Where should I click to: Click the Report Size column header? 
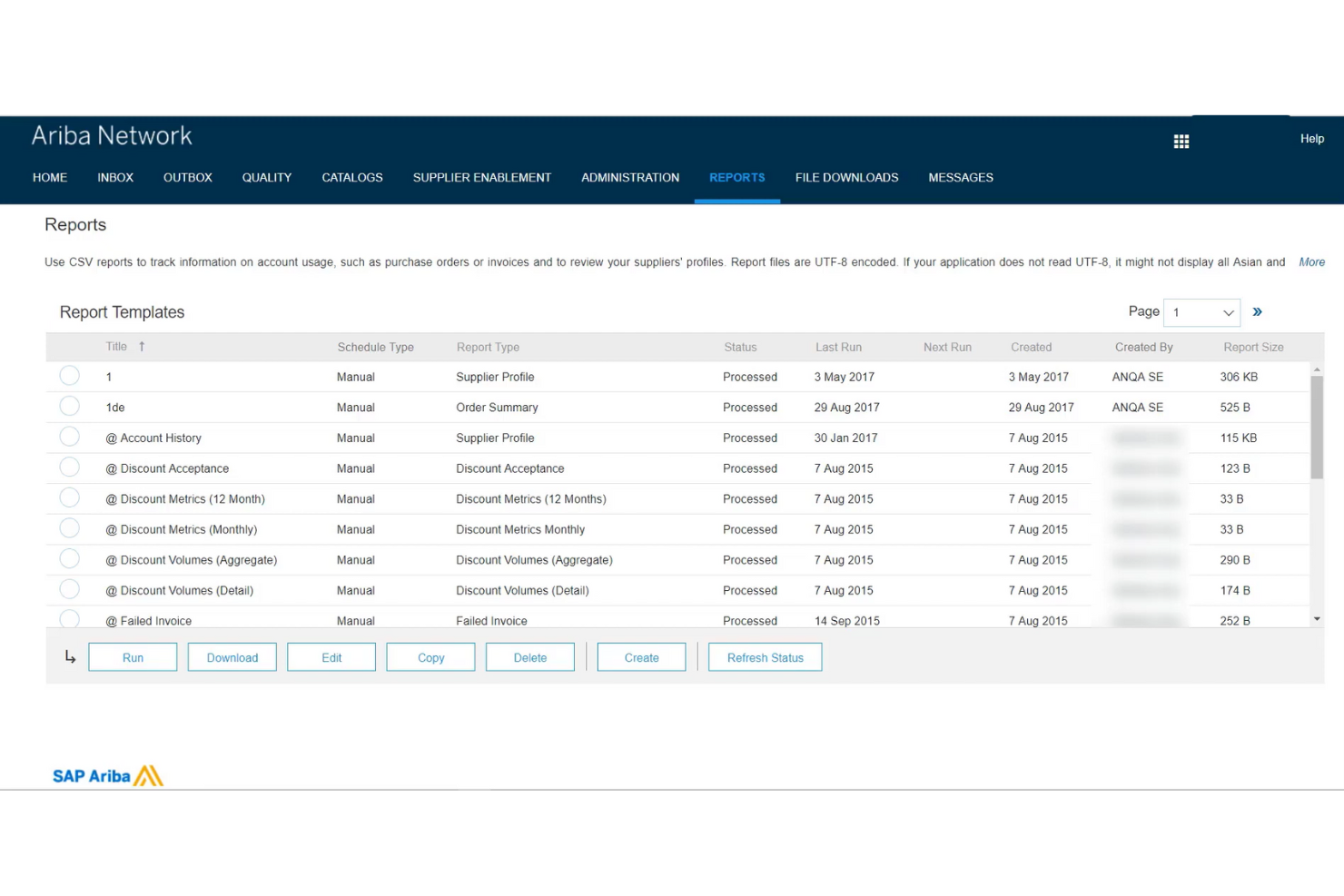[x=1253, y=347]
